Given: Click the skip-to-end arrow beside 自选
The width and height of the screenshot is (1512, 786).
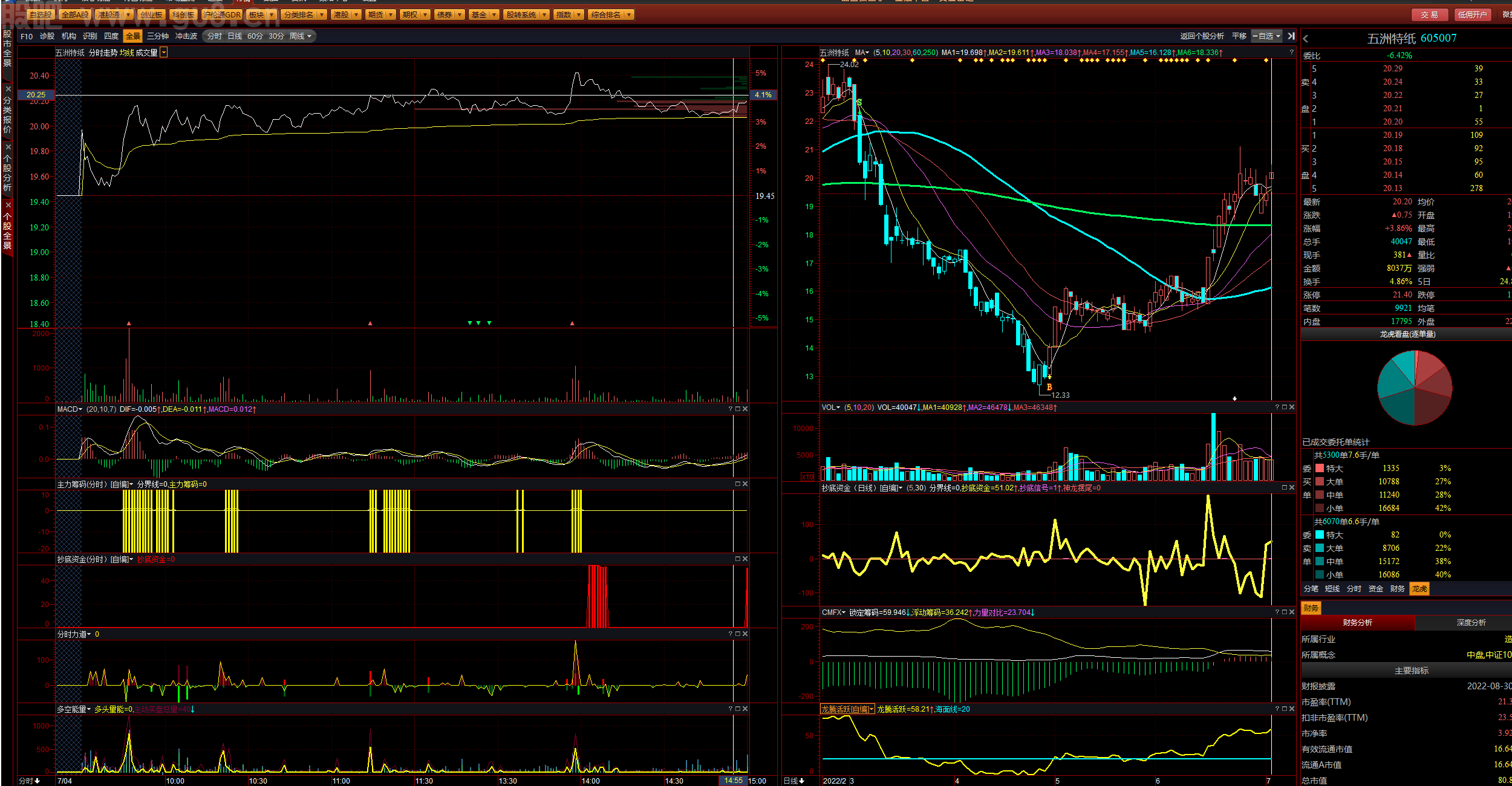Looking at the screenshot, I should pos(1291,36).
